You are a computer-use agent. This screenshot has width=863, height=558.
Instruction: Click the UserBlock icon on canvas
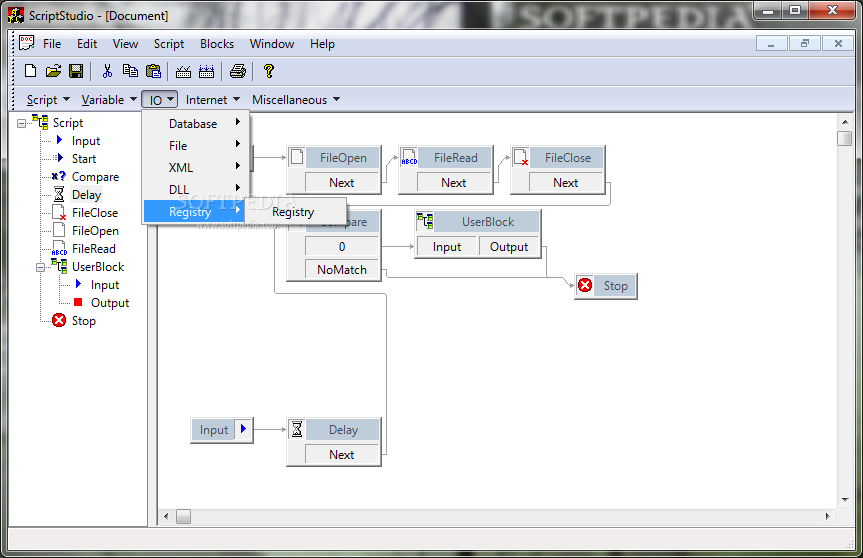click(x=425, y=221)
